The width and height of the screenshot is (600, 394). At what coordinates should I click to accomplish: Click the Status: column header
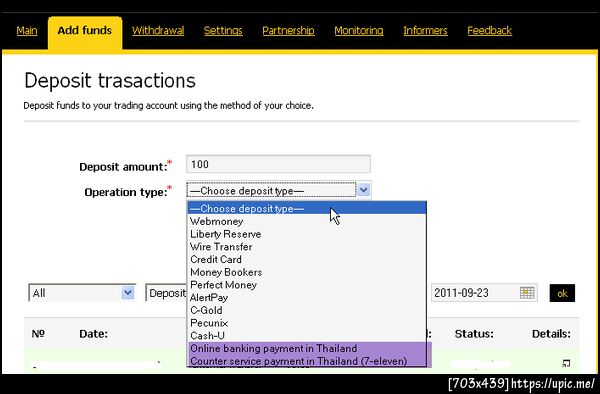click(x=474, y=334)
